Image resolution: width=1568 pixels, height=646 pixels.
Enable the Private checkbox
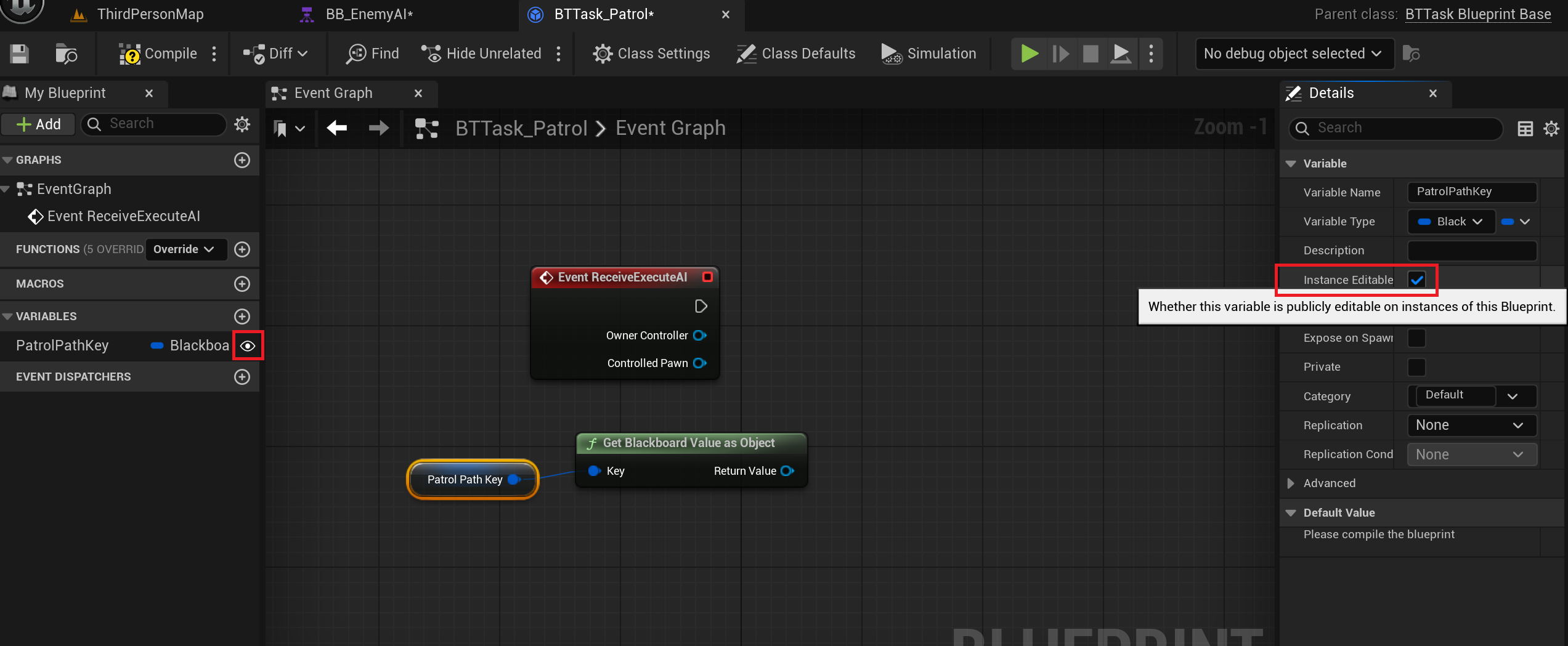click(1416, 367)
